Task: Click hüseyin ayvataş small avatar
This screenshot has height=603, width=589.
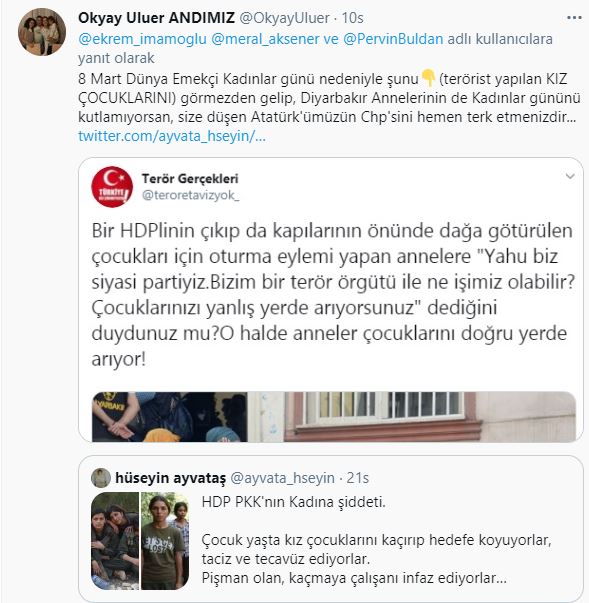Action: [x=101, y=478]
